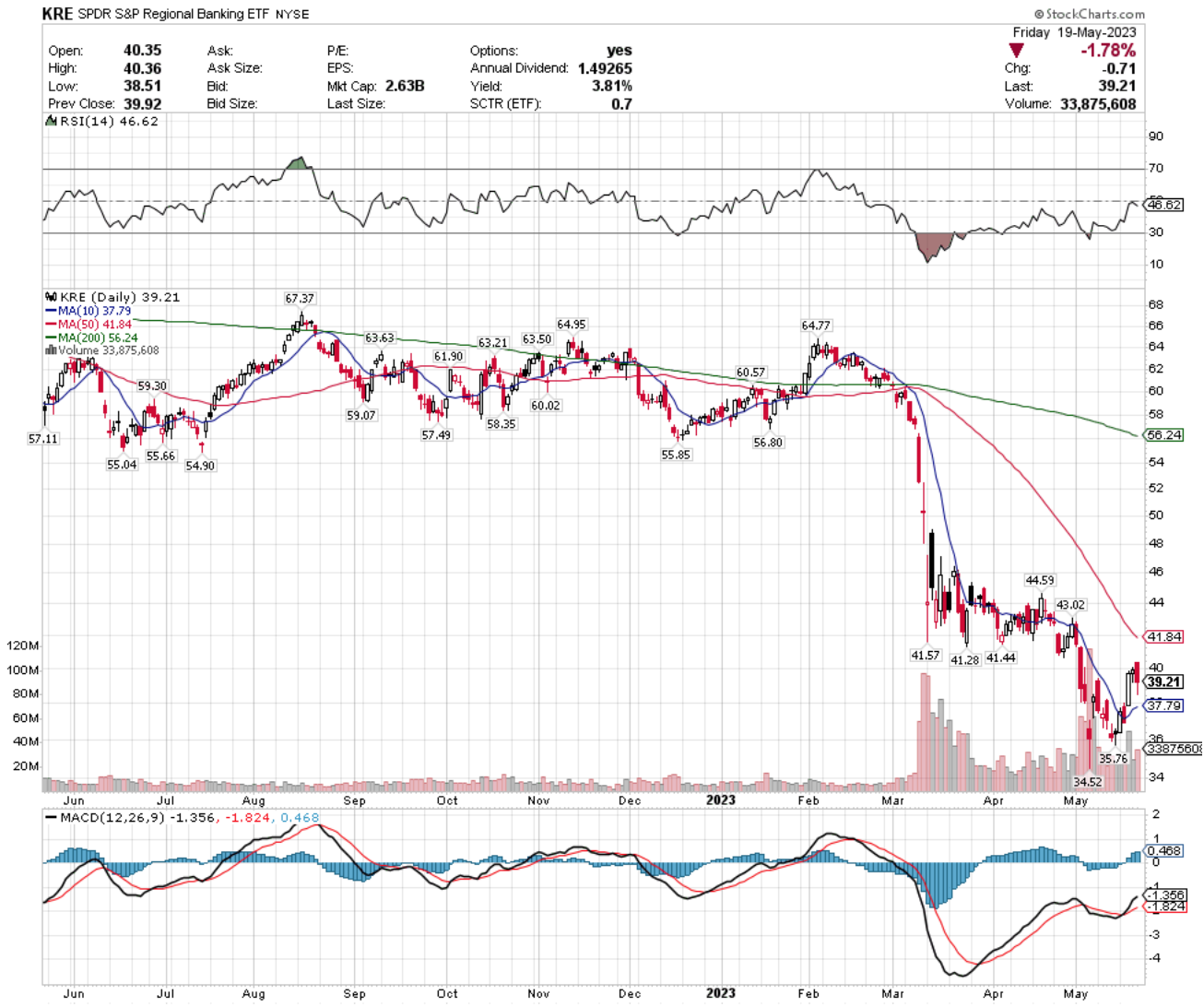Click the Yield value 3.81%
1204x1007 pixels.
[x=612, y=86]
